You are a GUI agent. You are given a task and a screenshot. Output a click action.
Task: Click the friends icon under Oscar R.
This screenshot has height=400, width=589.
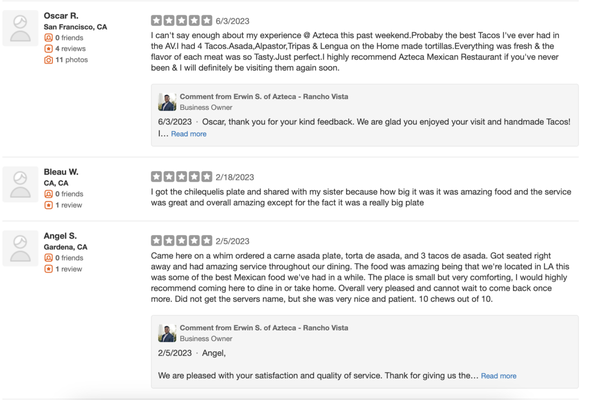pyautogui.click(x=48, y=38)
